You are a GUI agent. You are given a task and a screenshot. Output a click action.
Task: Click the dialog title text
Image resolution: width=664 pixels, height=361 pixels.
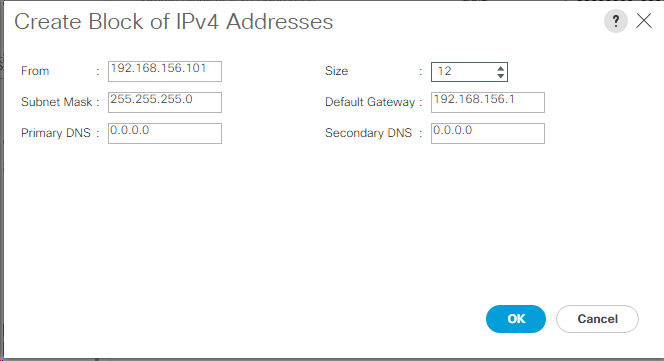pyautogui.click(x=174, y=22)
